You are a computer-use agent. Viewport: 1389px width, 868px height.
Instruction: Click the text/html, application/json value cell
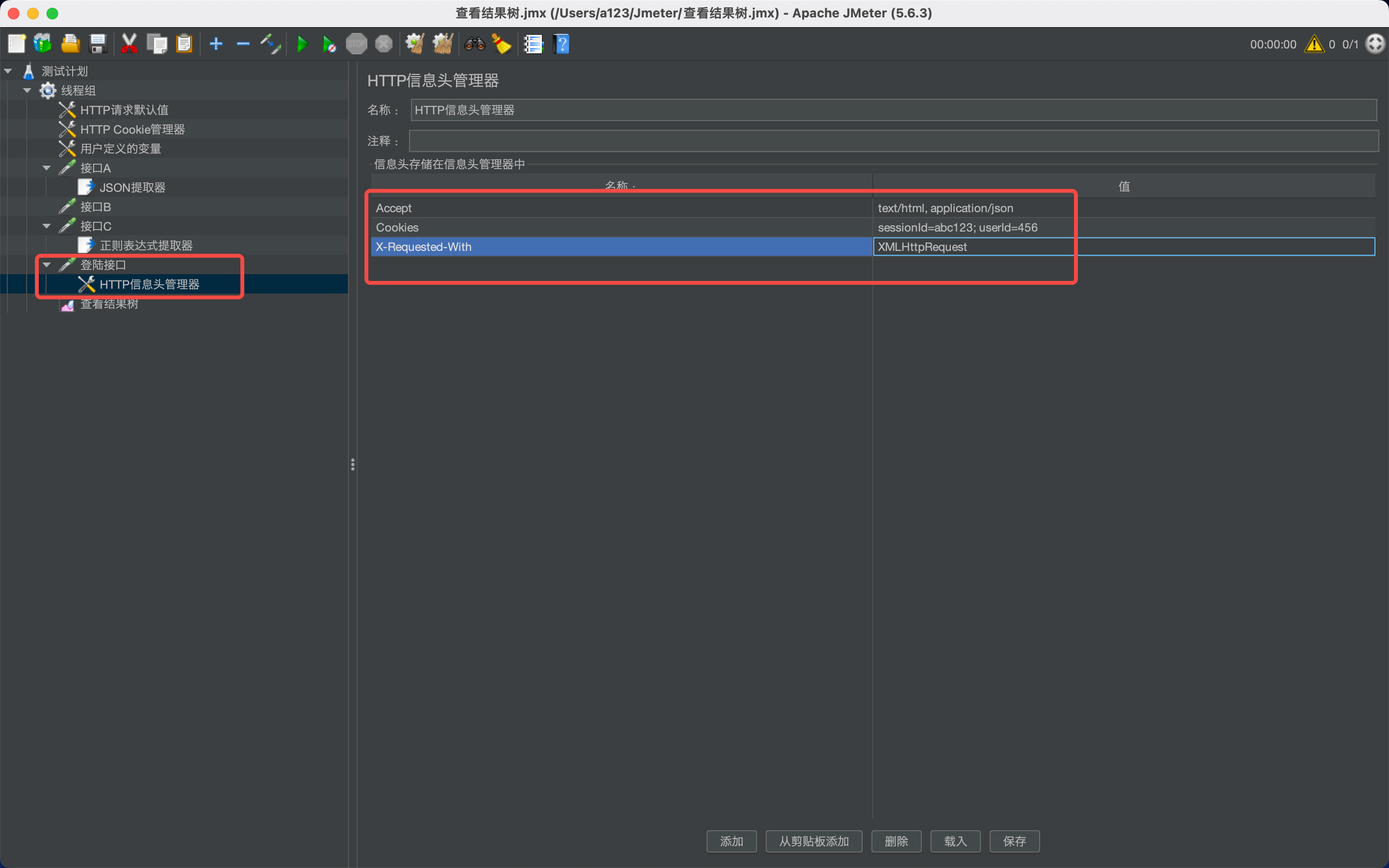tap(1123, 208)
